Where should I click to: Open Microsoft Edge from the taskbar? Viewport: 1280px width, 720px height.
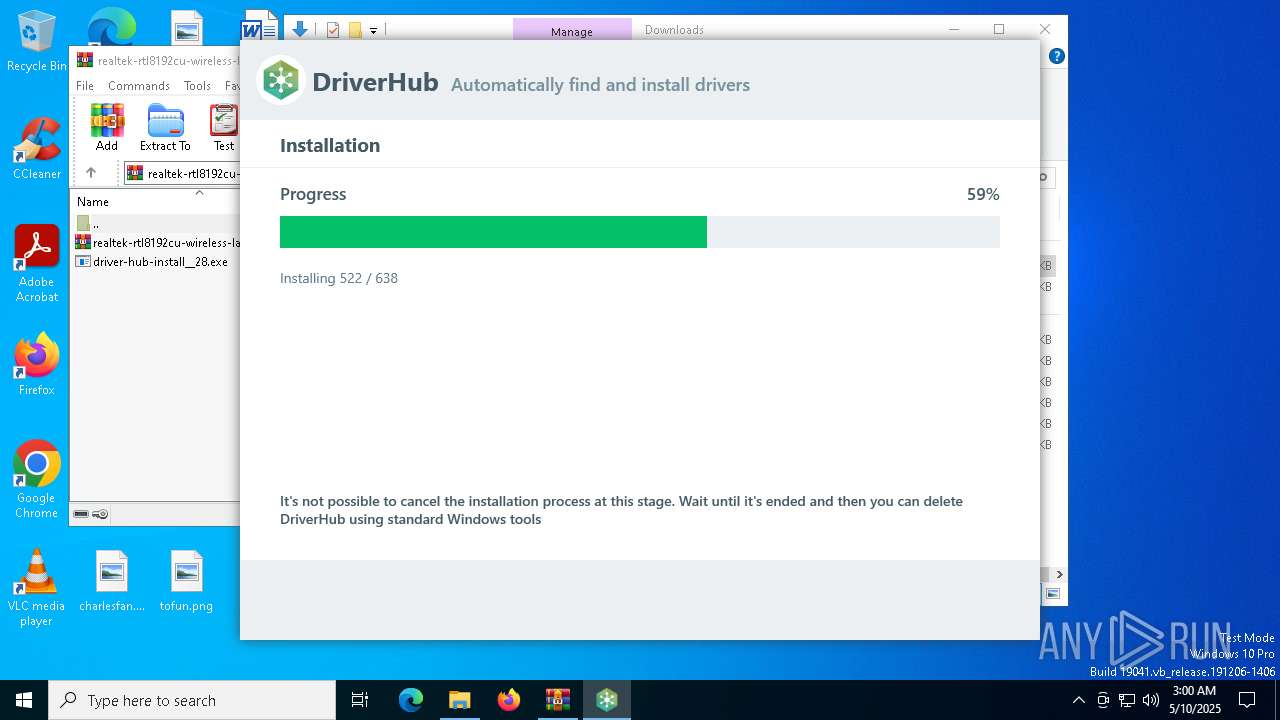click(x=411, y=700)
